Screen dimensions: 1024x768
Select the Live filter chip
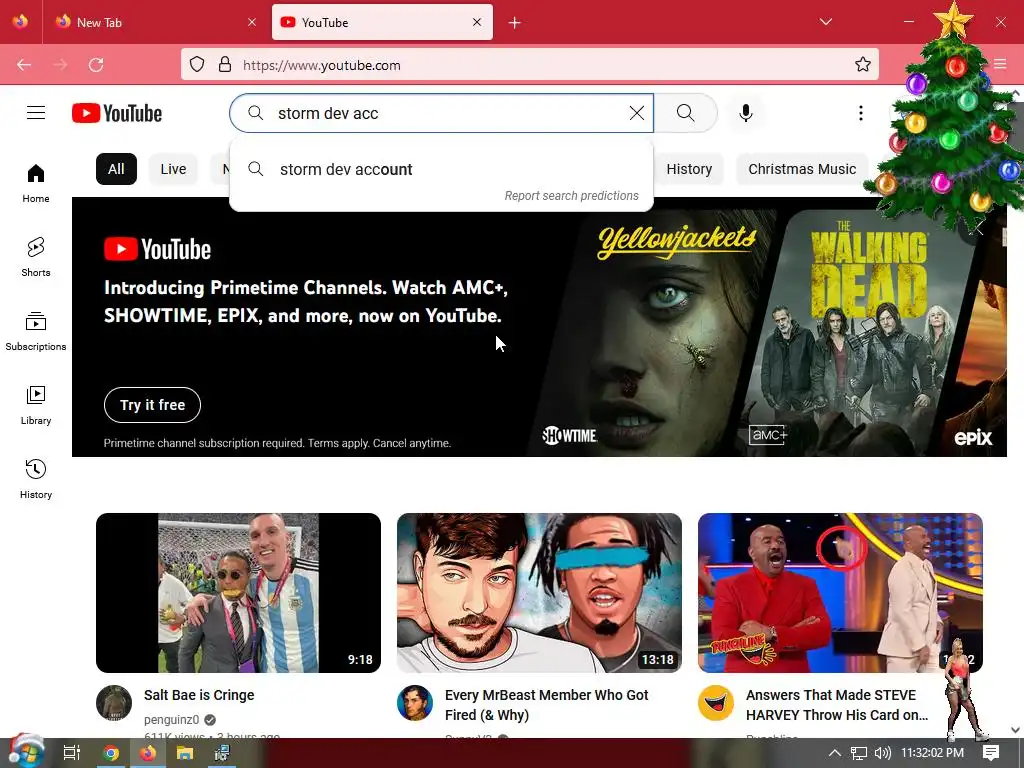[x=173, y=169]
